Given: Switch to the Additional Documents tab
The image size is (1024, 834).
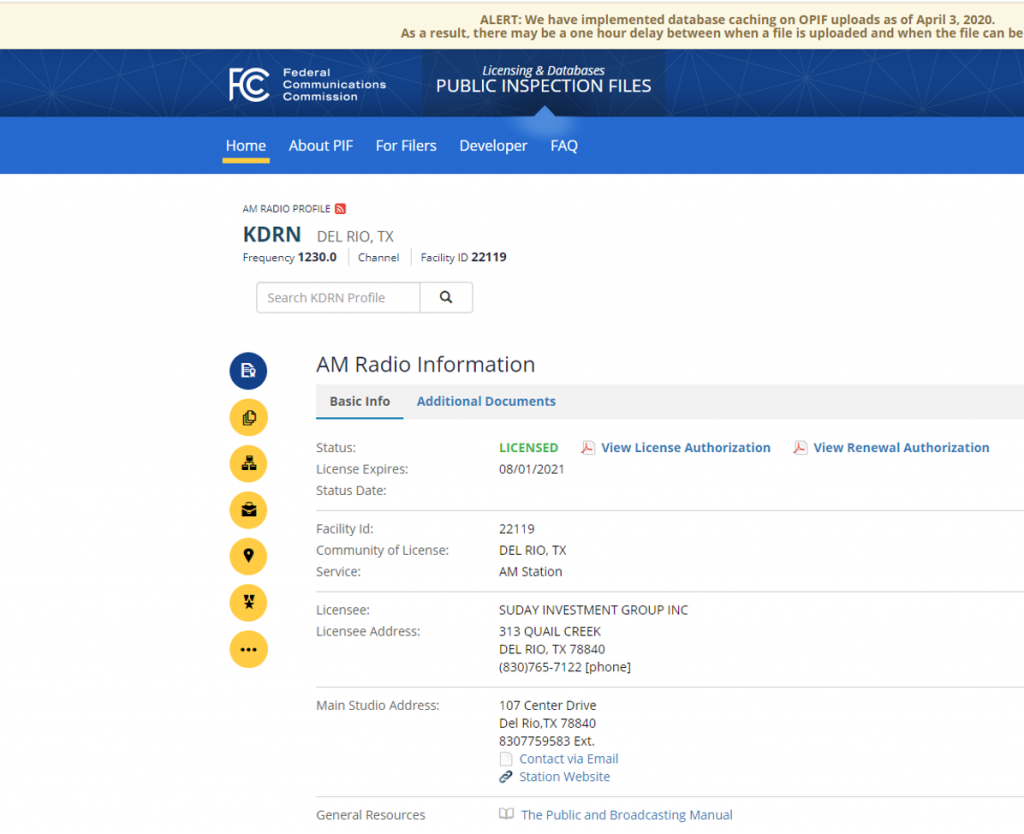Looking at the screenshot, I should click(486, 401).
